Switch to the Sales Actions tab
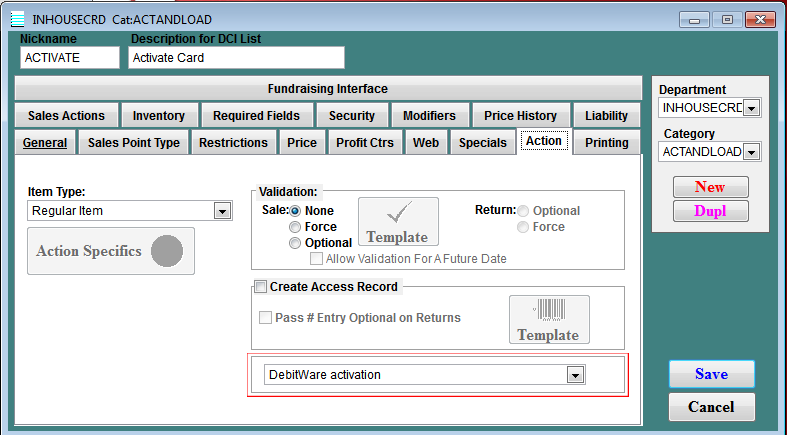Viewport: 787px width, 435px height. pyautogui.click(x=66, y=115)
